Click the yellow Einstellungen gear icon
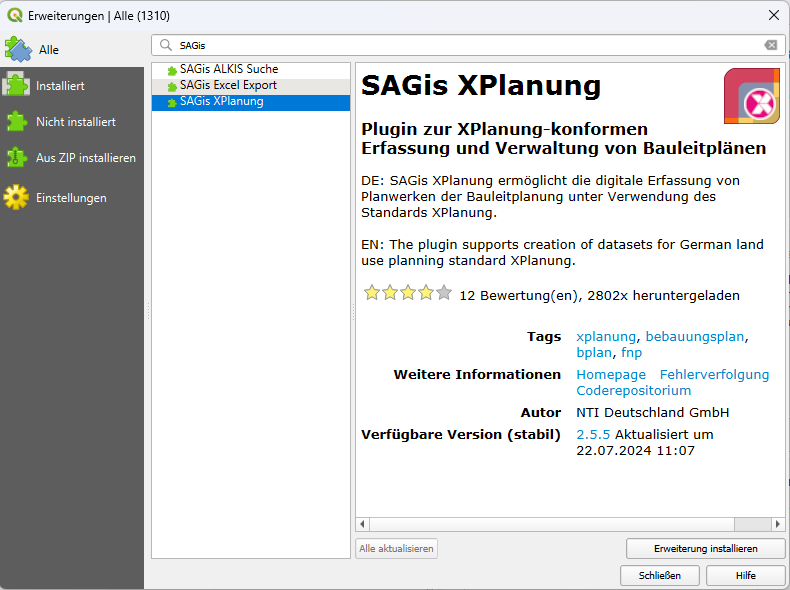Image resolution: width=790 pixels, height=590 pixels. pos(16,197)
